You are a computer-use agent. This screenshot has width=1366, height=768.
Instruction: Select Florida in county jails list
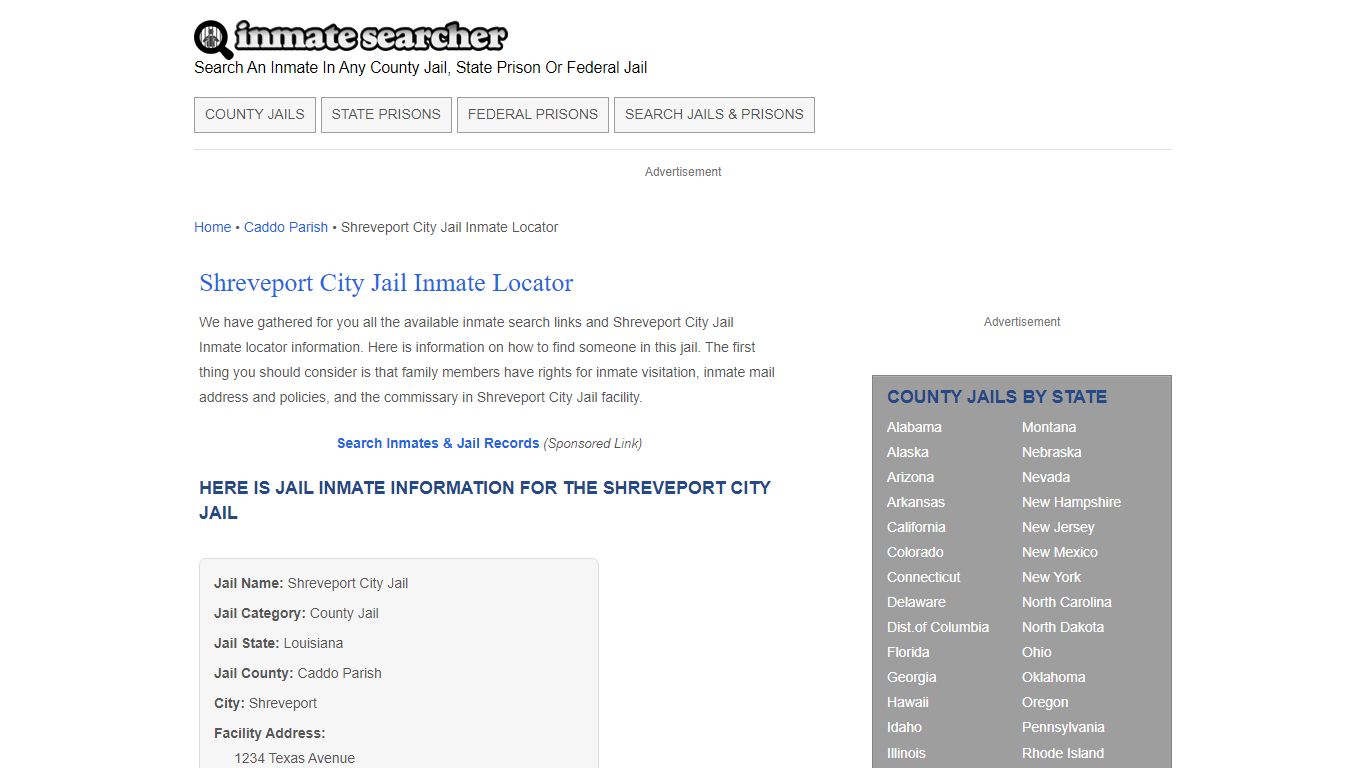(x=908, y=652)
